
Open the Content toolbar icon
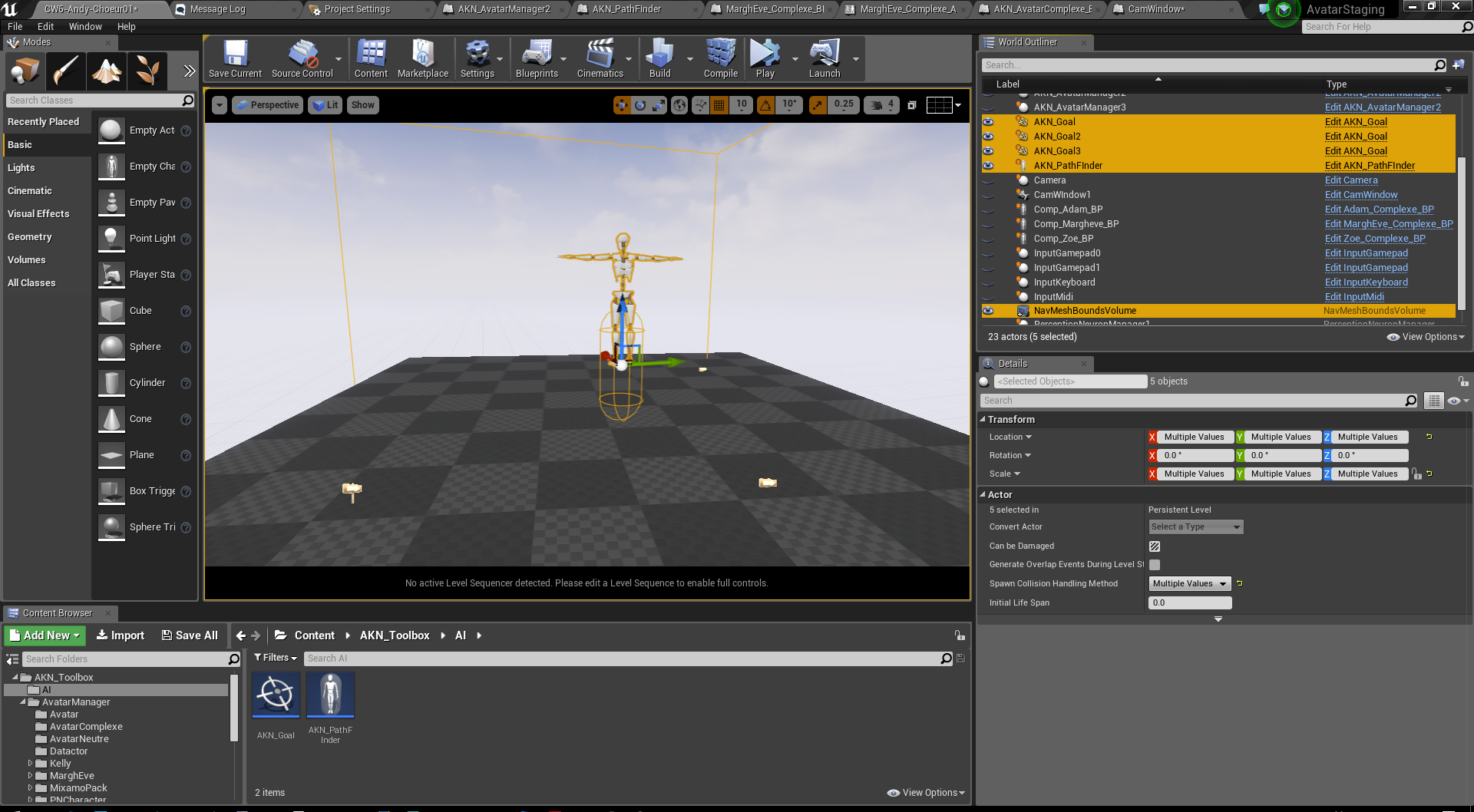[371, 59]
